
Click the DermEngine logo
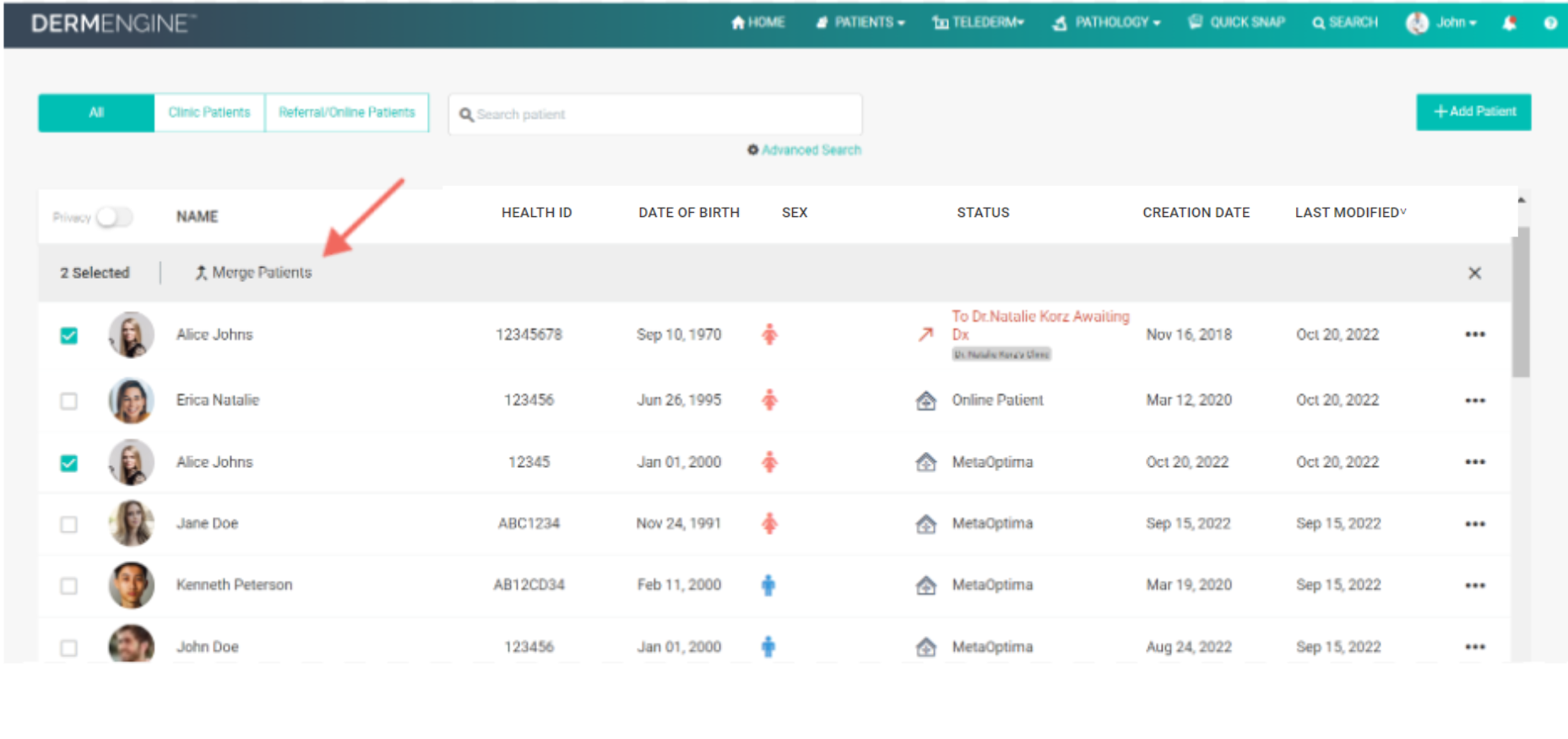[113, 24]
